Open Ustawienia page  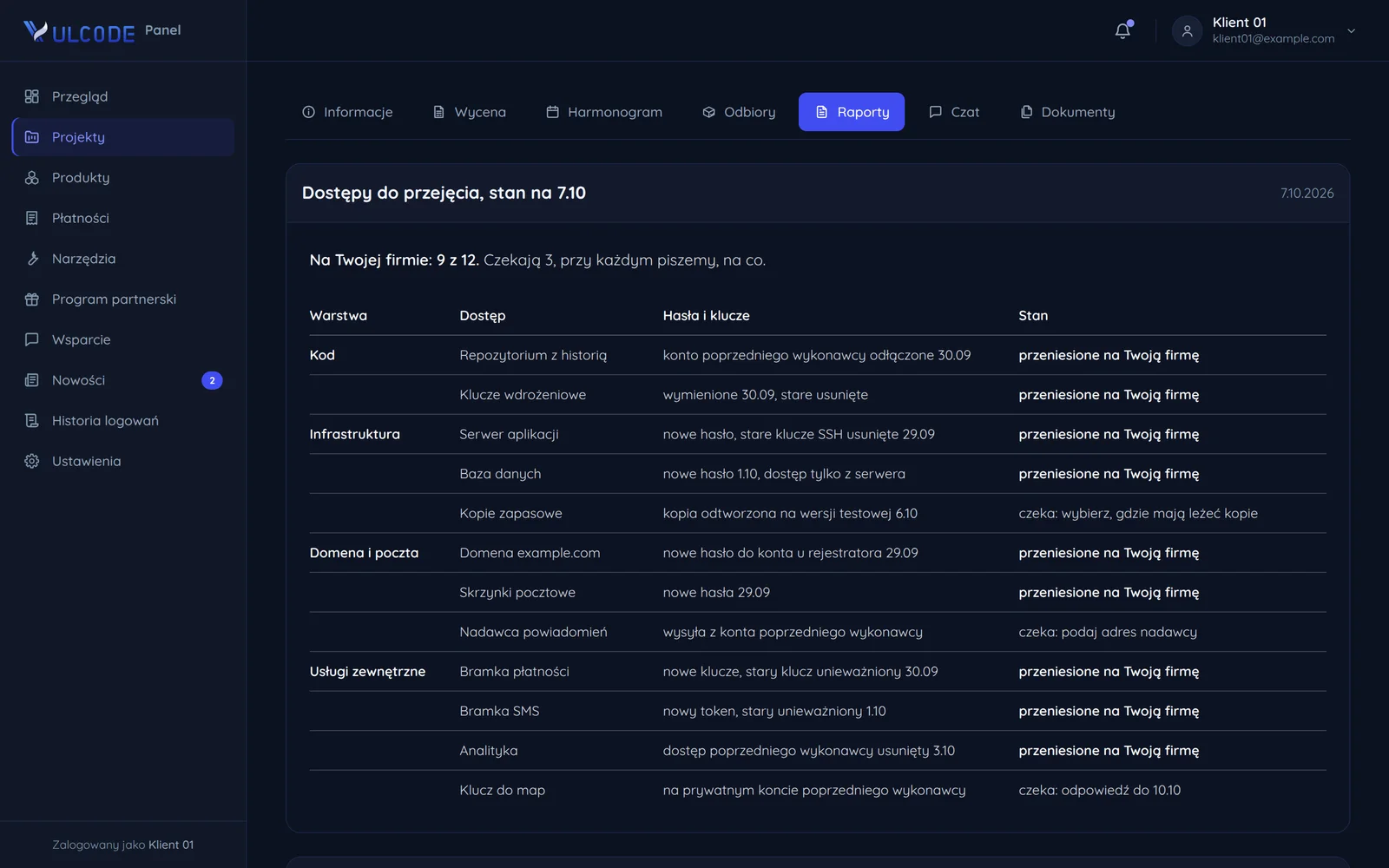[123, 461]
